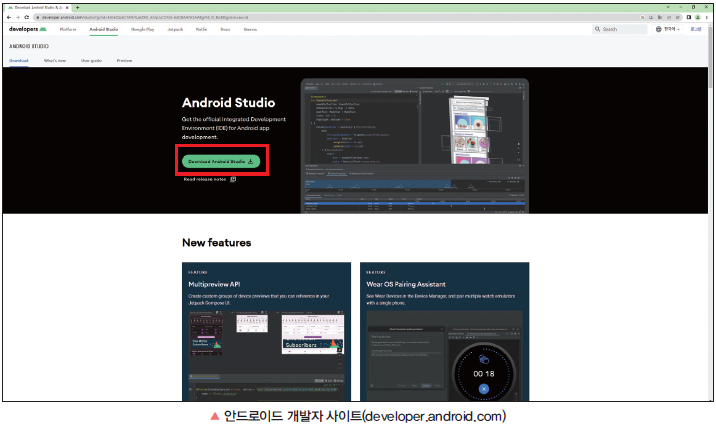Image resolution: width=716 pixels, height=429 pixels.
Task: Open the Wear OS Pairing Assistant card title
Action: (406, 284)
